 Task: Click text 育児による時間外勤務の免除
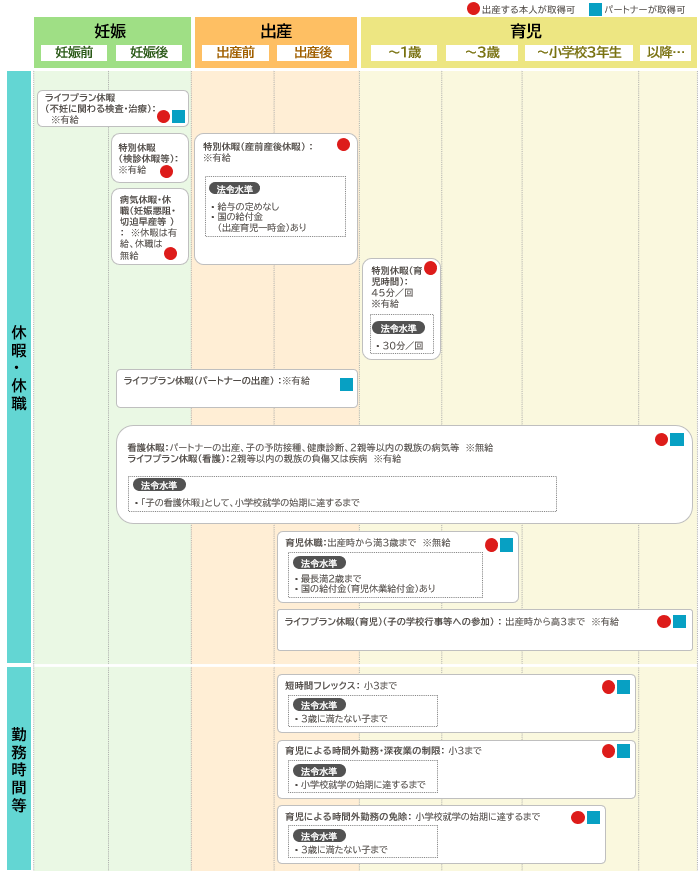(x=348, y=817)
